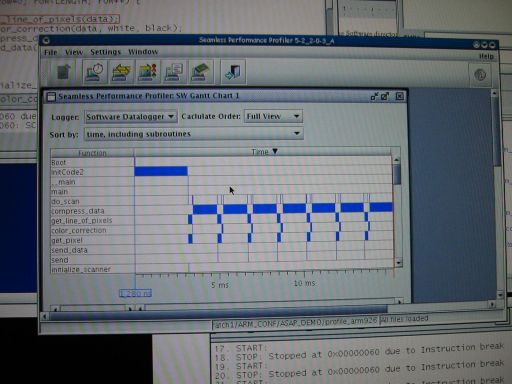Click the toolbar chart icon with colored figures
The width and height of the screenshot is (512, 384).
point(148,72)
